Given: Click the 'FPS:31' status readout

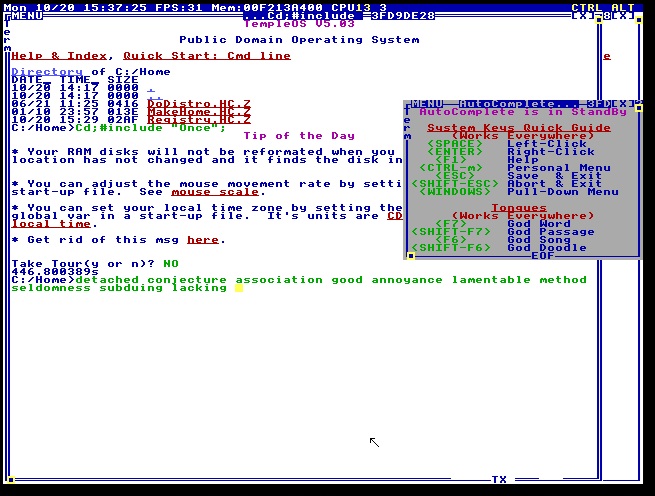Looking at the screenshot, I should [x=179, y=8].
